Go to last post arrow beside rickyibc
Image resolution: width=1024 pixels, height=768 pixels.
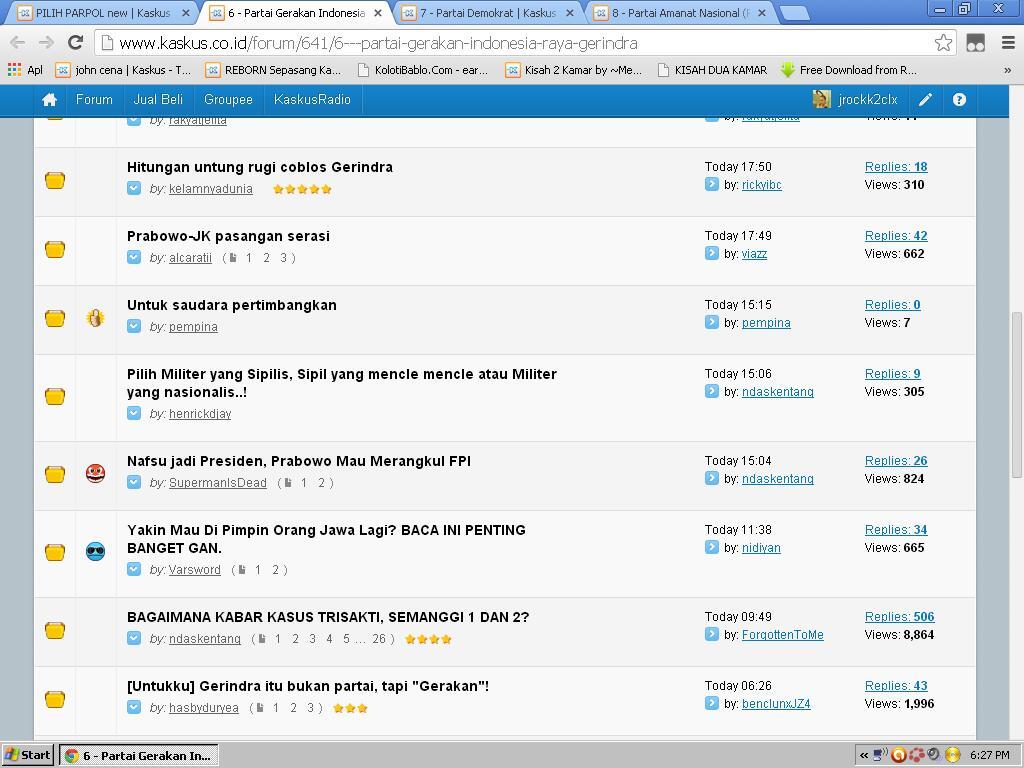point(712,185)
